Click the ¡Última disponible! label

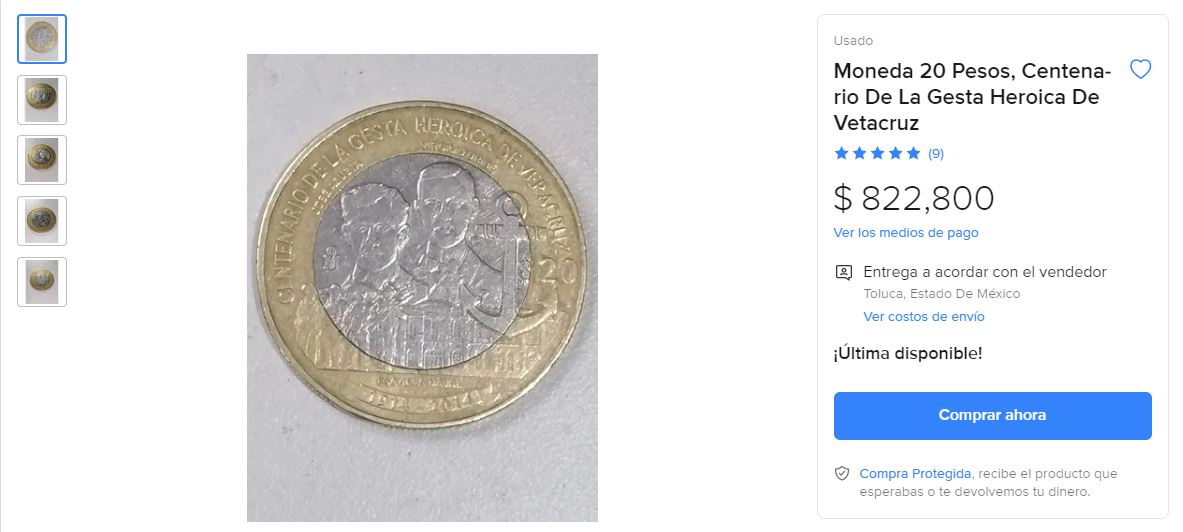[908, 353]
